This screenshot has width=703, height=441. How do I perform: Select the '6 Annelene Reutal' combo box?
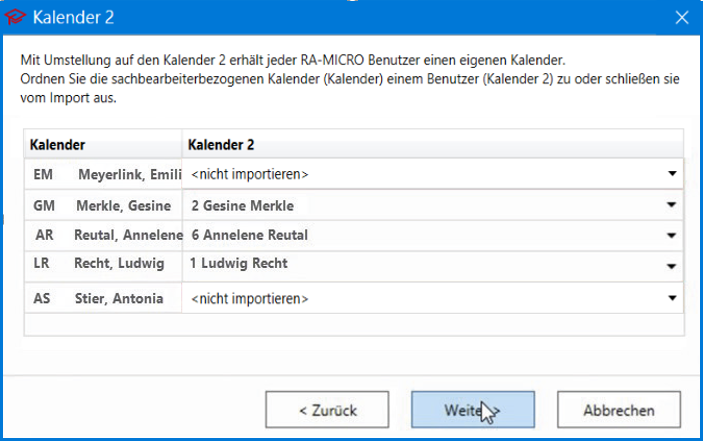432,236
